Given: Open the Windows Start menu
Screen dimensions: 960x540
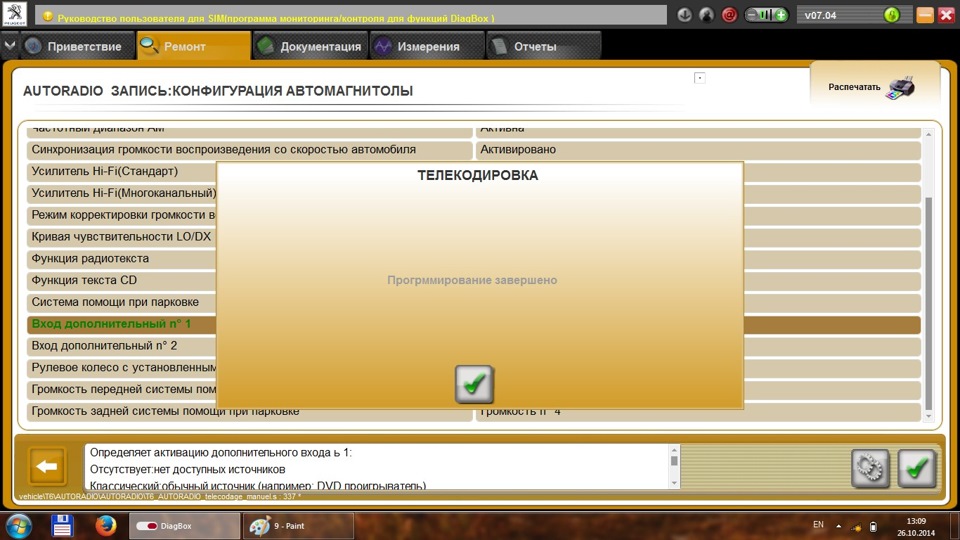Looking at the screenshot, I should 18,526.
